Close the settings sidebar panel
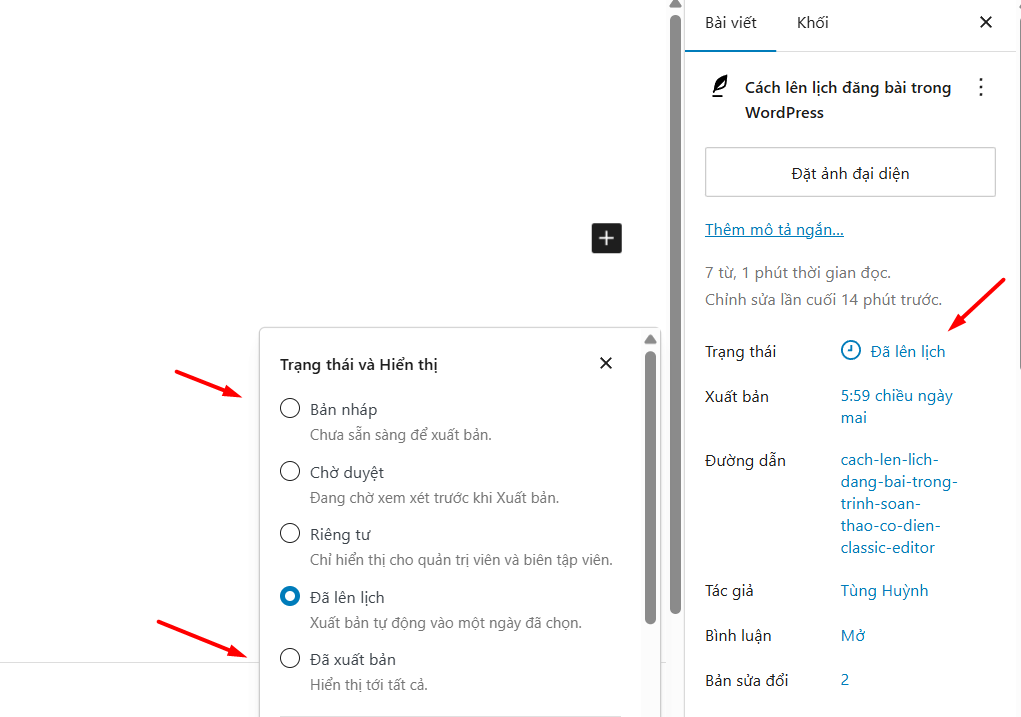 (x=986, y=23)
